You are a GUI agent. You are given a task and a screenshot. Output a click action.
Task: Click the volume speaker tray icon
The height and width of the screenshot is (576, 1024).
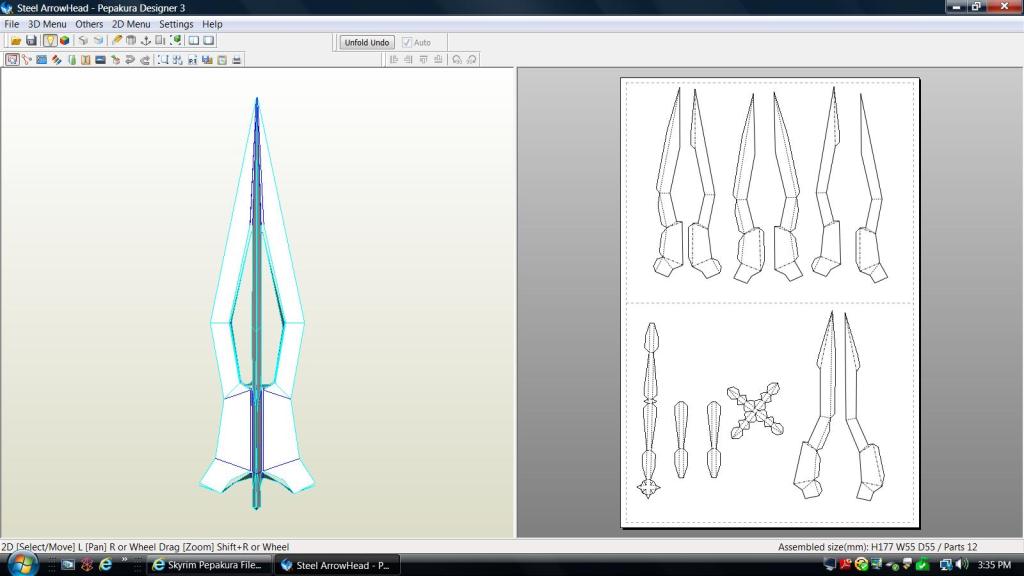tap(961, 565)
